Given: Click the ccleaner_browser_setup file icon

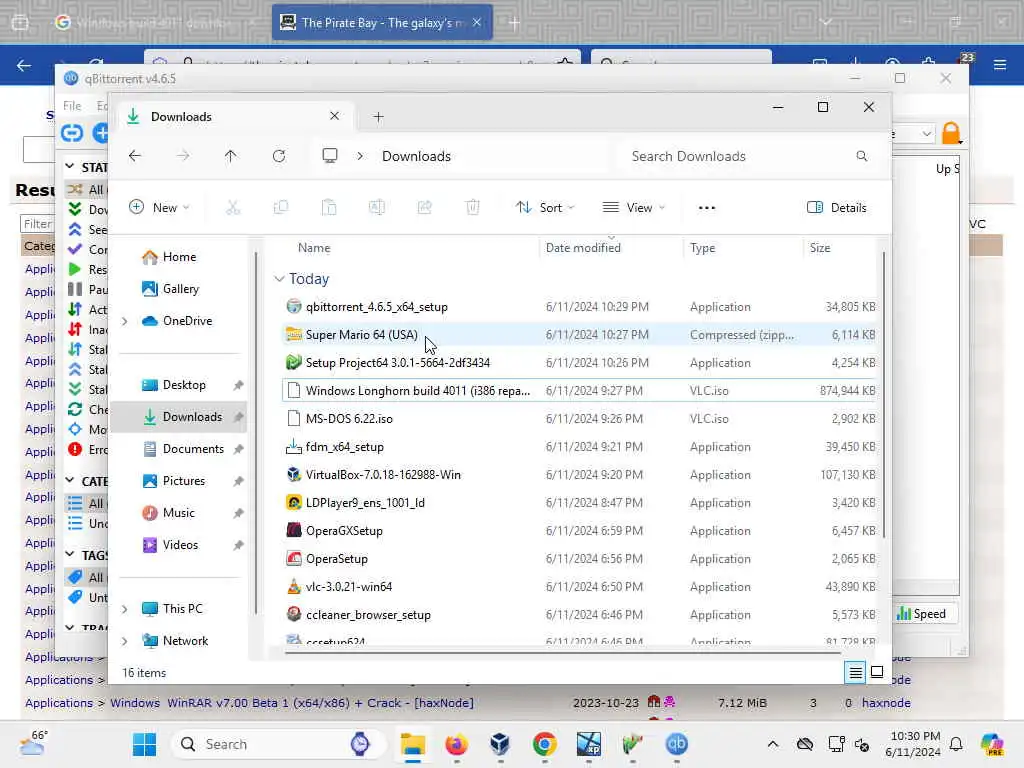Looking at the screenshot, I should click(294, 615).
